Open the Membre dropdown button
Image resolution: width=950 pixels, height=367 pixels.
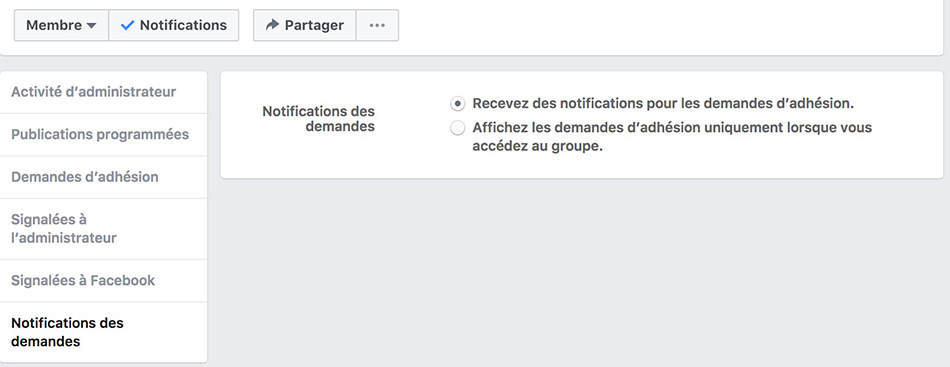[x=61, y=25]
